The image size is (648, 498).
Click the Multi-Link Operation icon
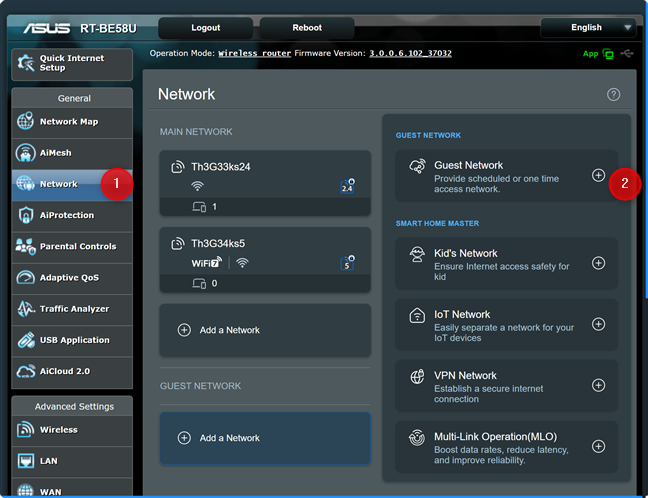417,438
